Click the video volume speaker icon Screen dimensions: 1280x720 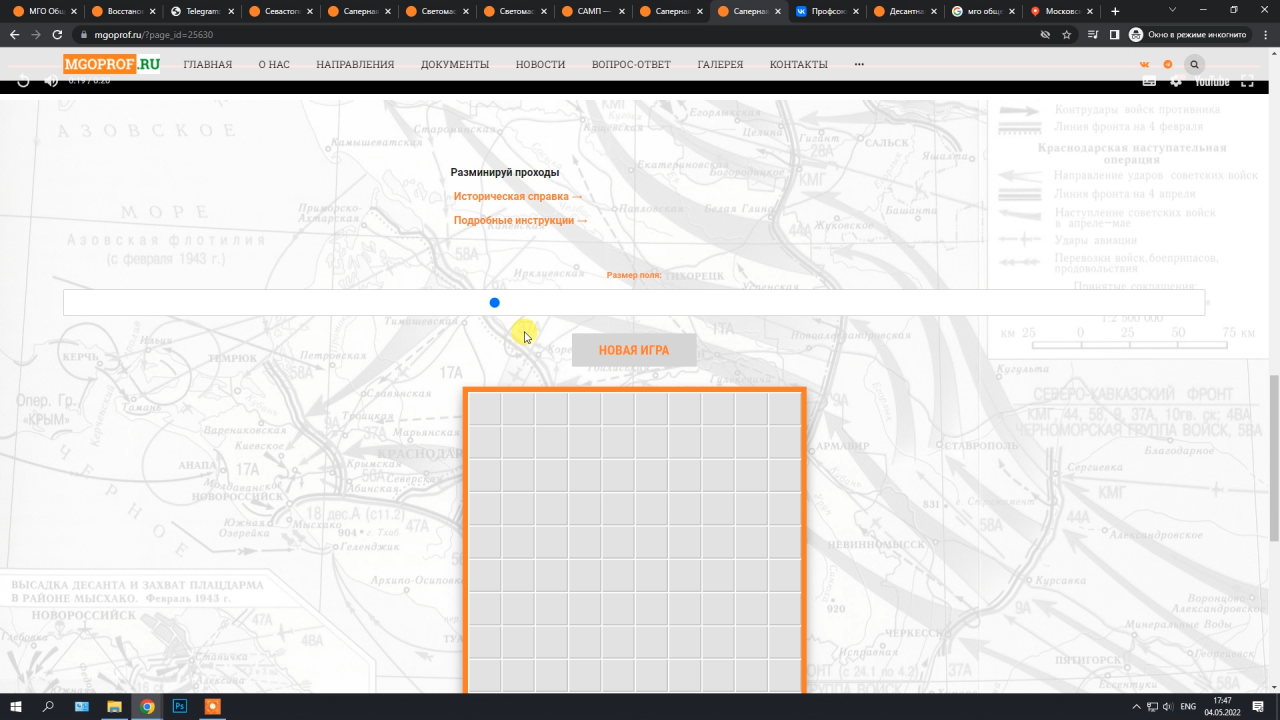[51, 81]
